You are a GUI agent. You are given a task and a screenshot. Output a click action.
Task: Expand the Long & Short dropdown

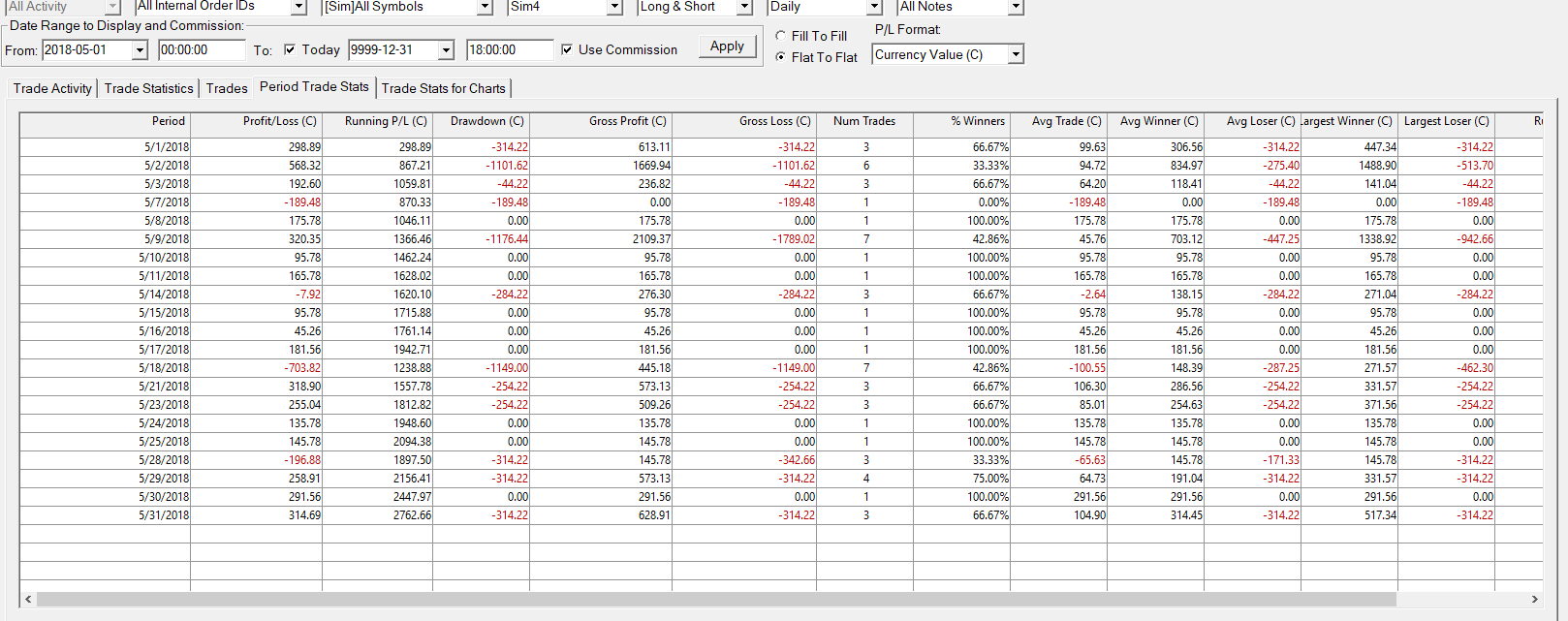coord(744,7)
